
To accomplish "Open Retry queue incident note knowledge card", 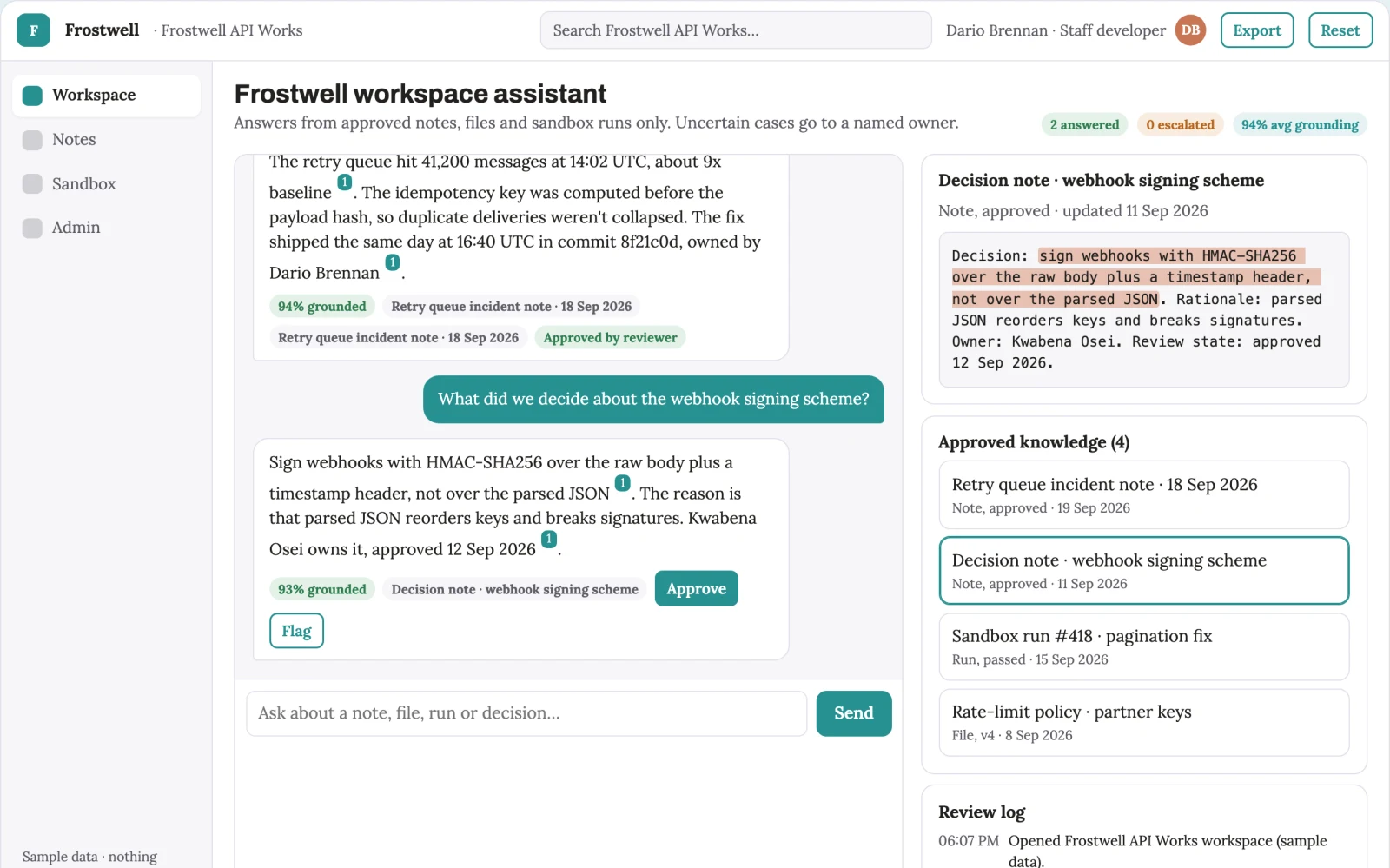I will coord(1144,495).
